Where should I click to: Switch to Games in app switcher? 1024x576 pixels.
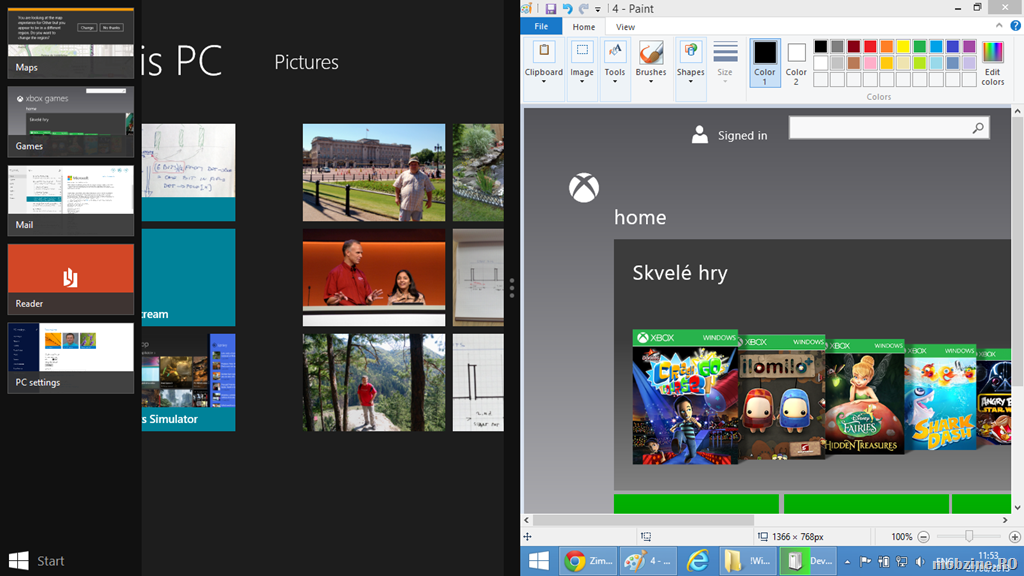(71, 121)
